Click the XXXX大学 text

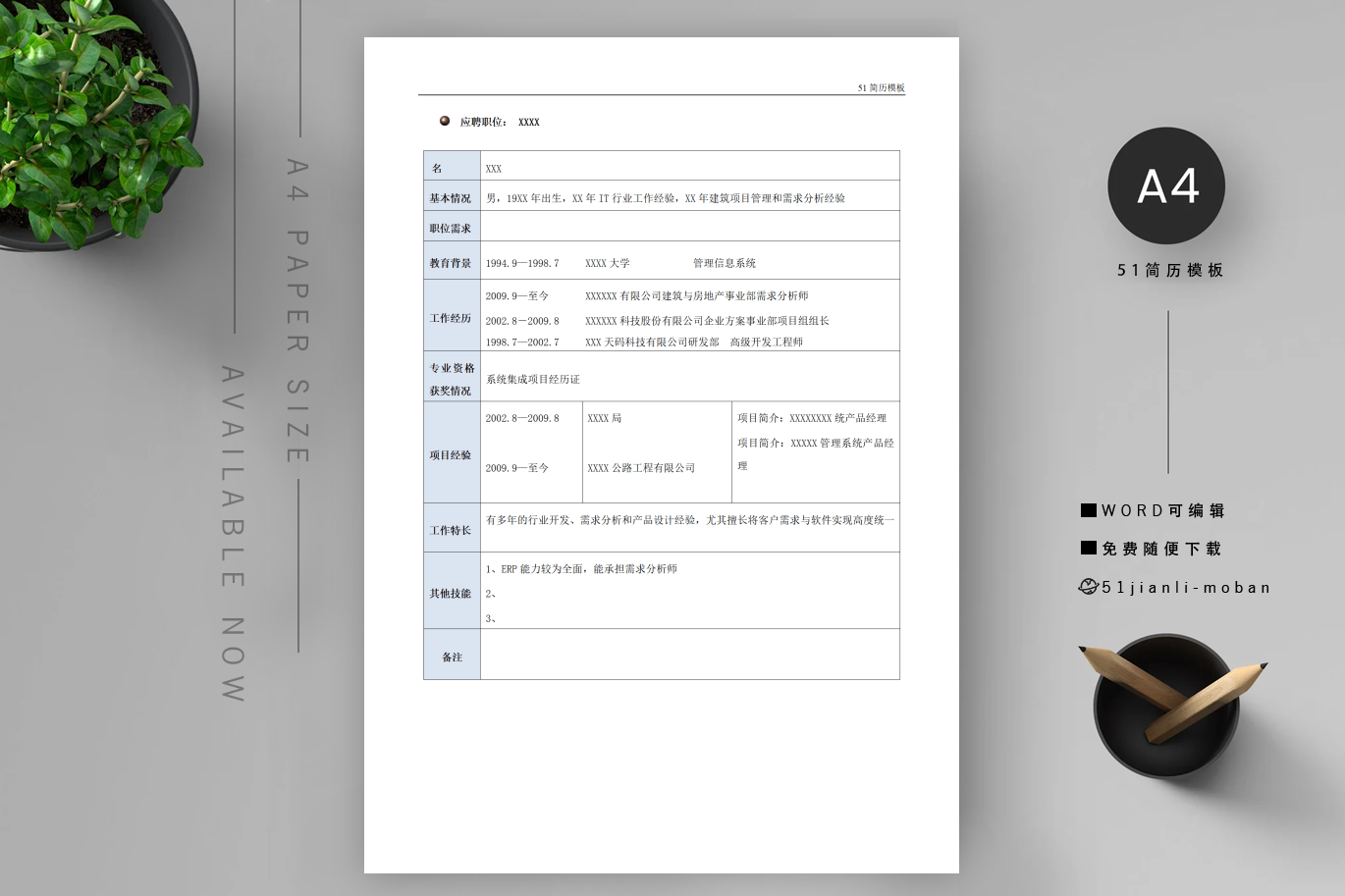(608, 263)
